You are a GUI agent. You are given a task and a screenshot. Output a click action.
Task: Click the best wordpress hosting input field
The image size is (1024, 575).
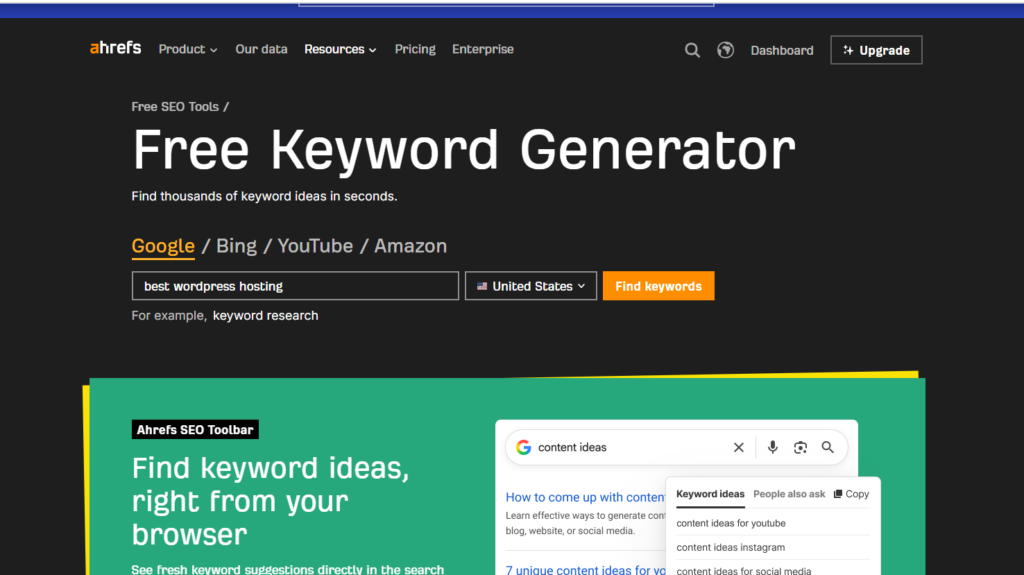click(295, 286)
